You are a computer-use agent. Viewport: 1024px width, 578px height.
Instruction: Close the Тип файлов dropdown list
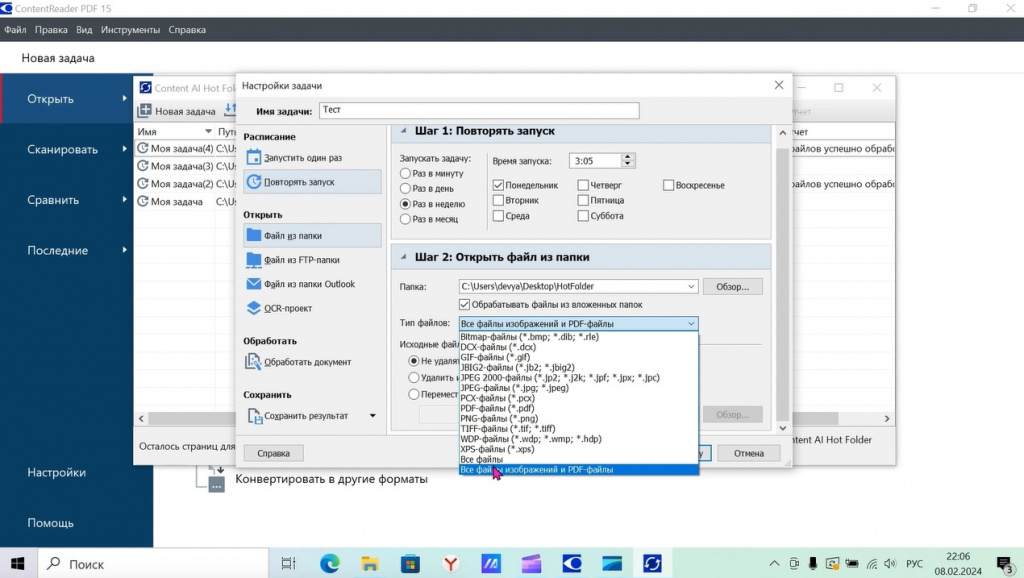pyautogui.click(x=691, y=323)
